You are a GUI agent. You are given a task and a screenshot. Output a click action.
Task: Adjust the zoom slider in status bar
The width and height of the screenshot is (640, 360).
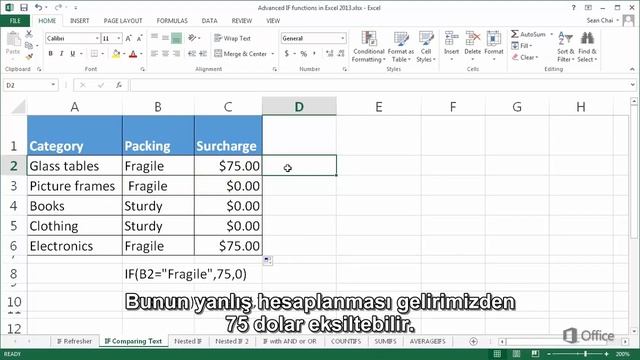pos(586,354)
